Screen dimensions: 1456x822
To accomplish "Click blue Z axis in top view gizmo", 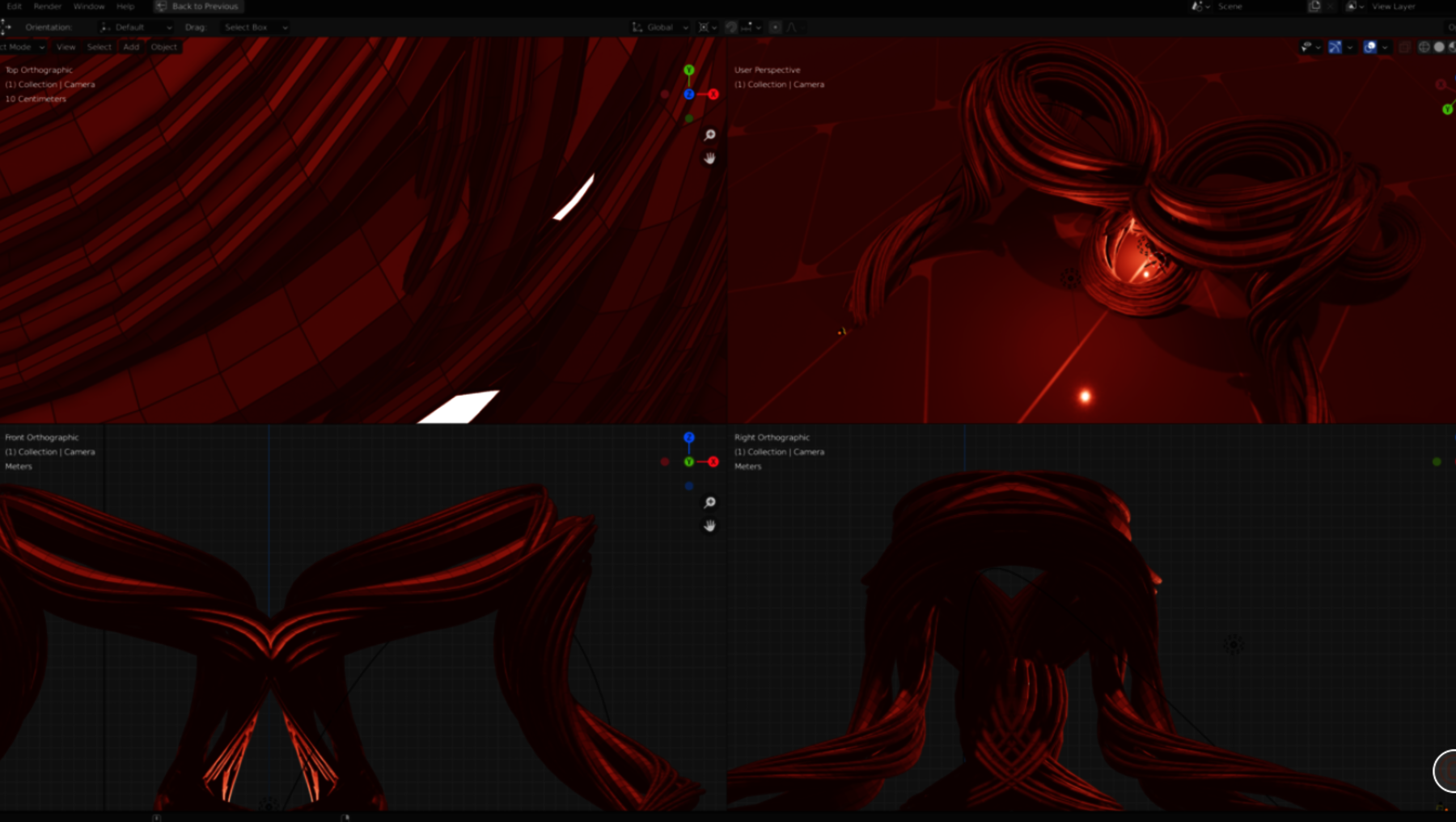I will point(689,95).
